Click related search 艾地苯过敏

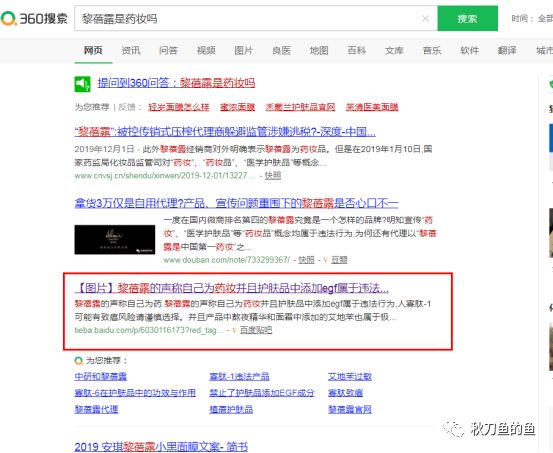[x=350, y=376]
